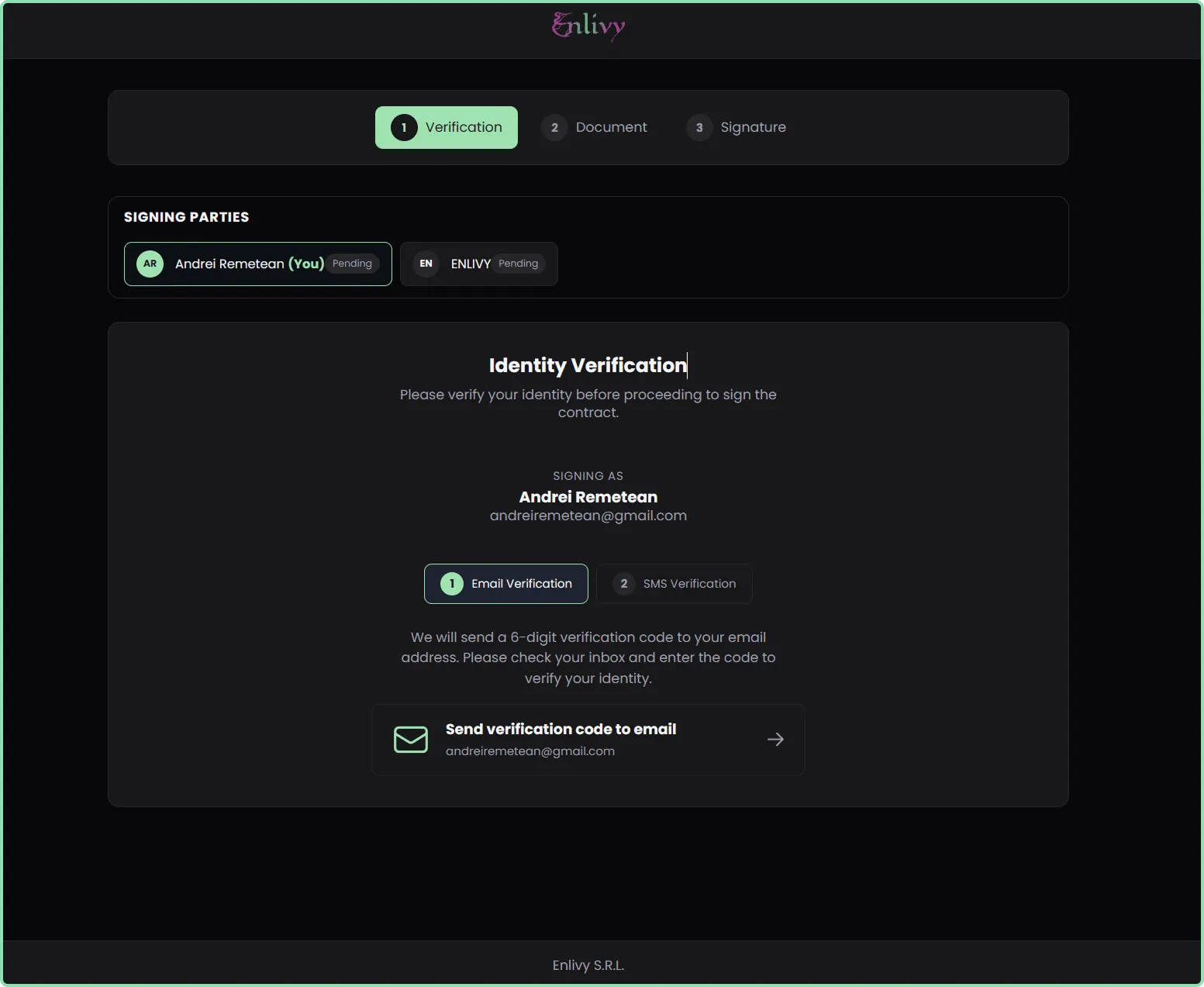1204x987 pixels.
Task: Click the Enlivy S.R.L. footer text
Action: pyautogui.click(x=588, y=965)
